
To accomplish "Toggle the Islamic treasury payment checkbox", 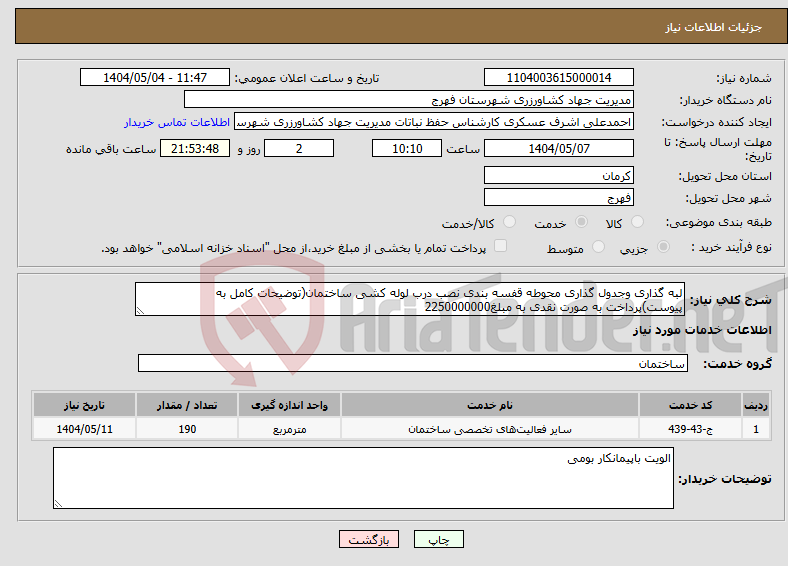I will pos(500,246).
